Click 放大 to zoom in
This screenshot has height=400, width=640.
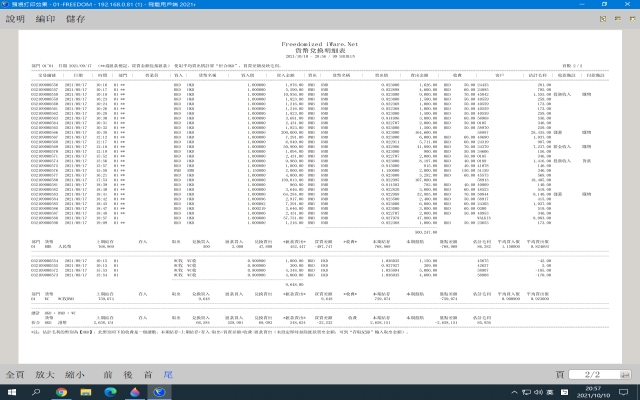click(43, 373)
